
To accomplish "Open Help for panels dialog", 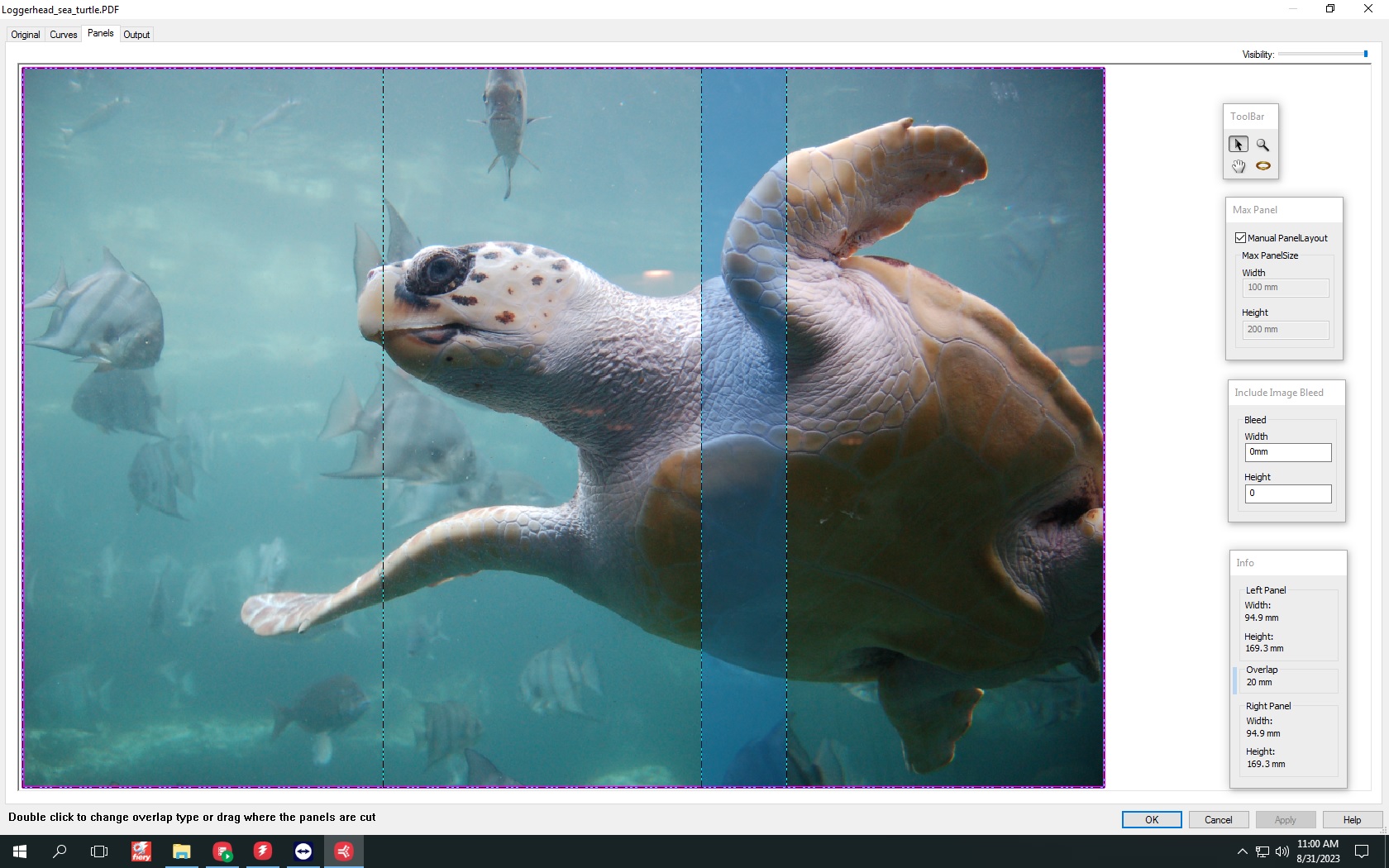I will point(1352,820).
